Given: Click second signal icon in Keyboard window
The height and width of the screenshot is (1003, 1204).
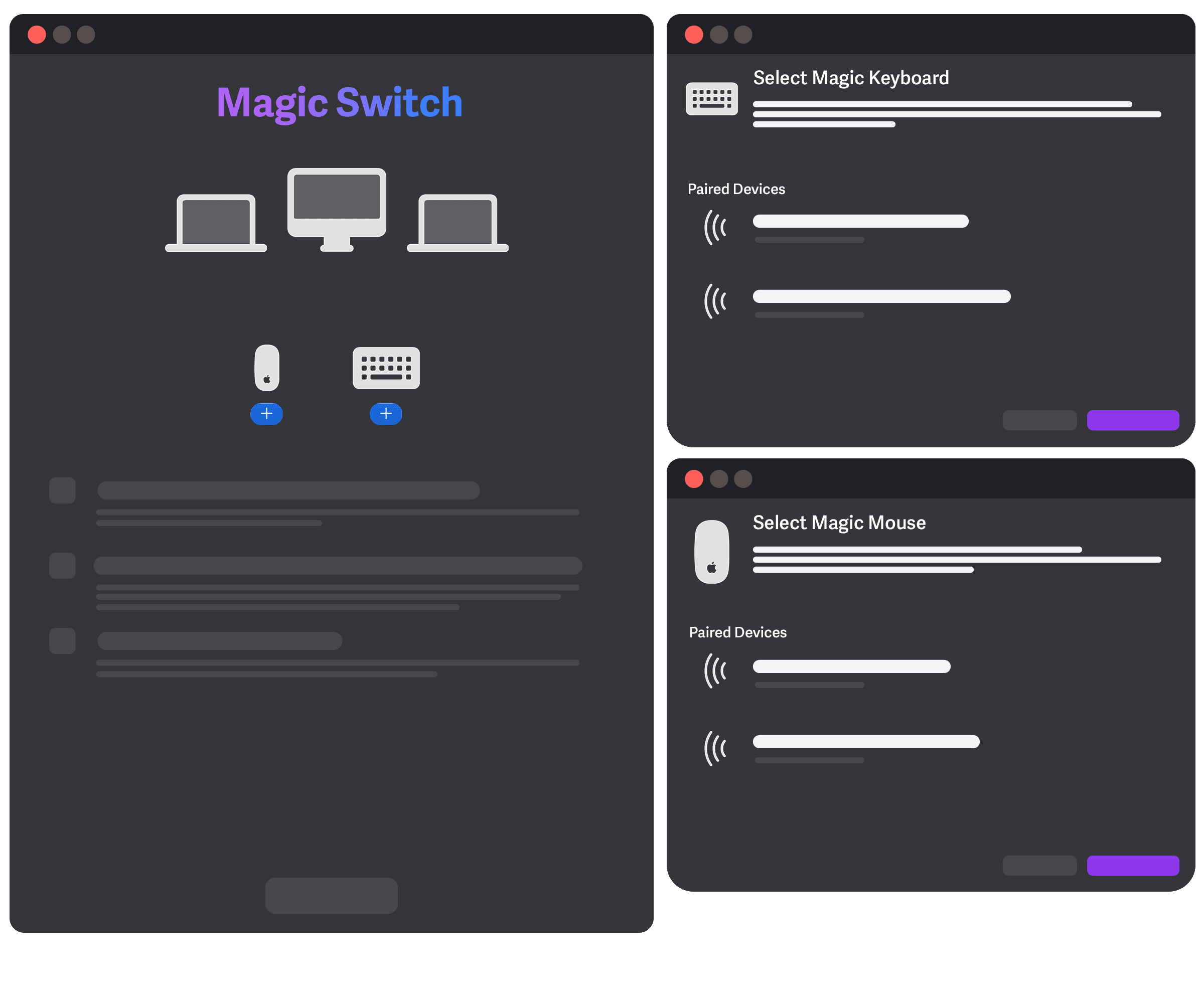Looking at the screenshot, I should (x=715, y=301).
